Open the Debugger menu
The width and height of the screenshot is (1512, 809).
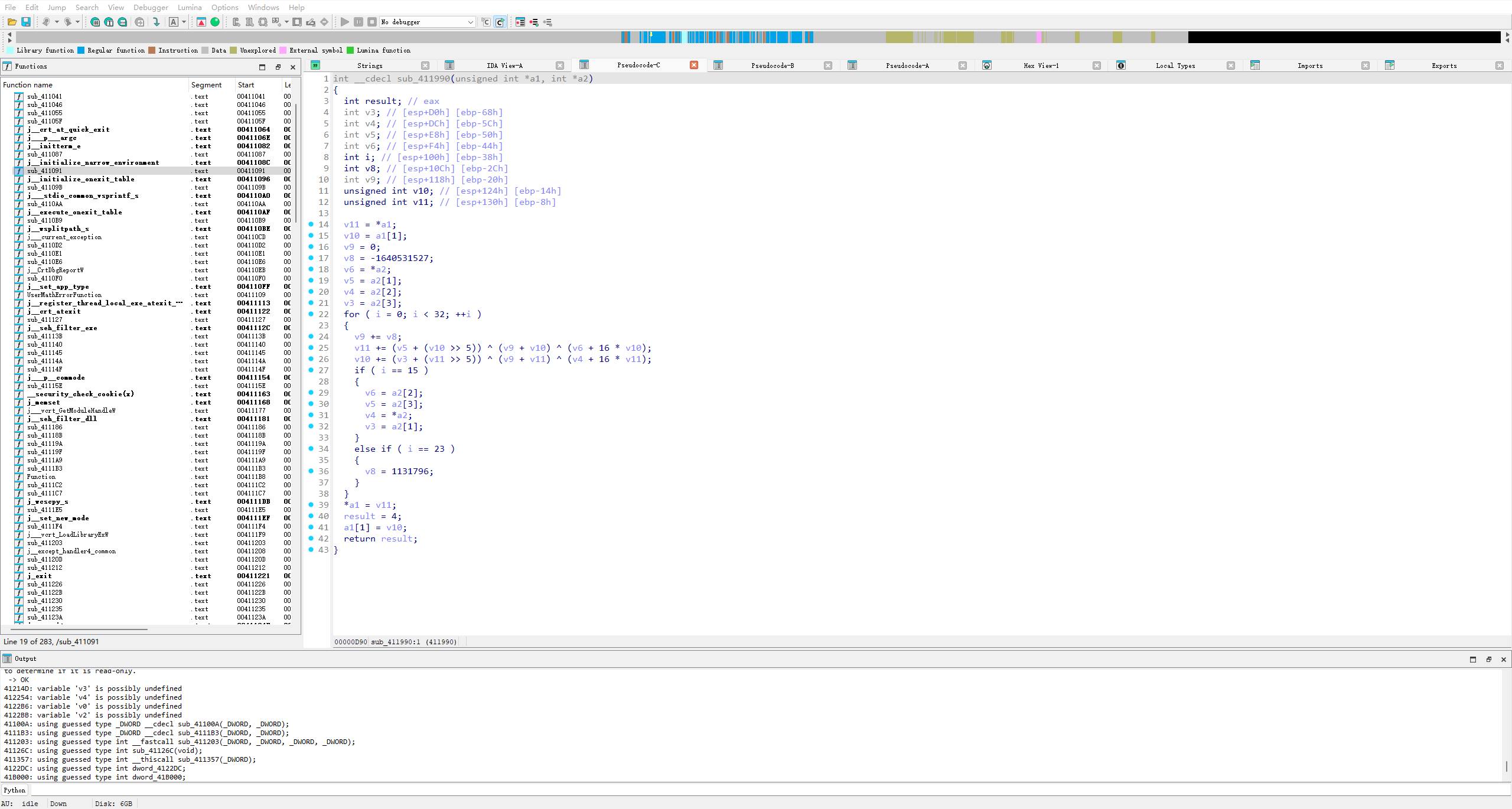[x=151, y=7]
